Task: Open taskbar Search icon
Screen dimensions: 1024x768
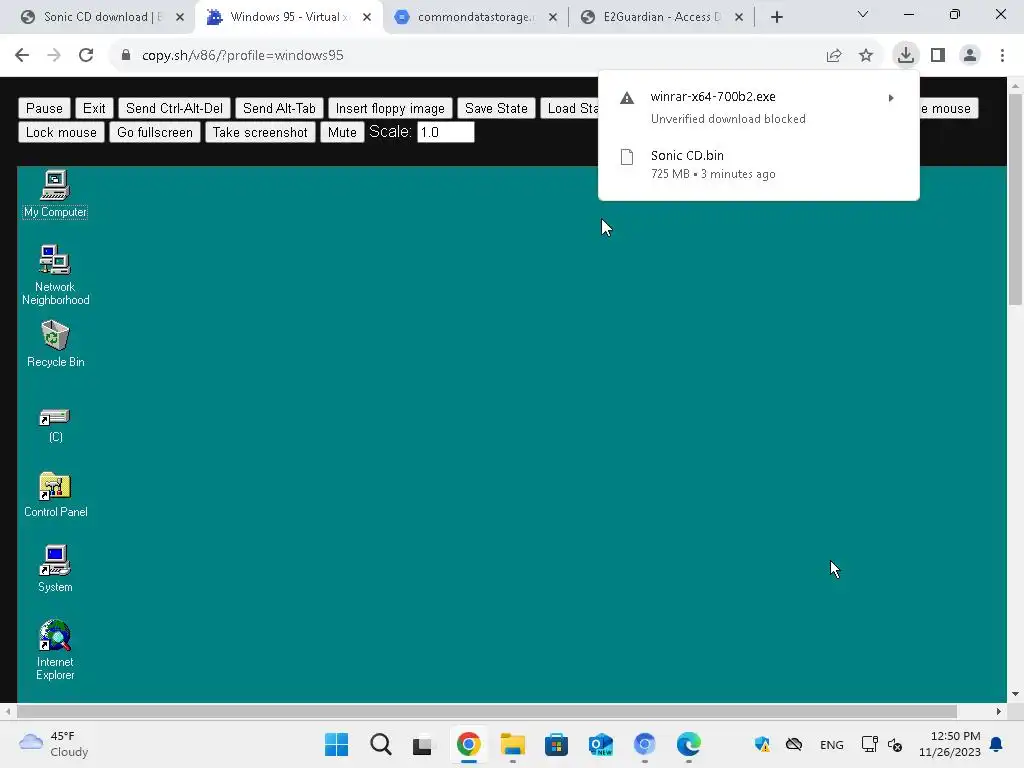Action: pos(381,744)
